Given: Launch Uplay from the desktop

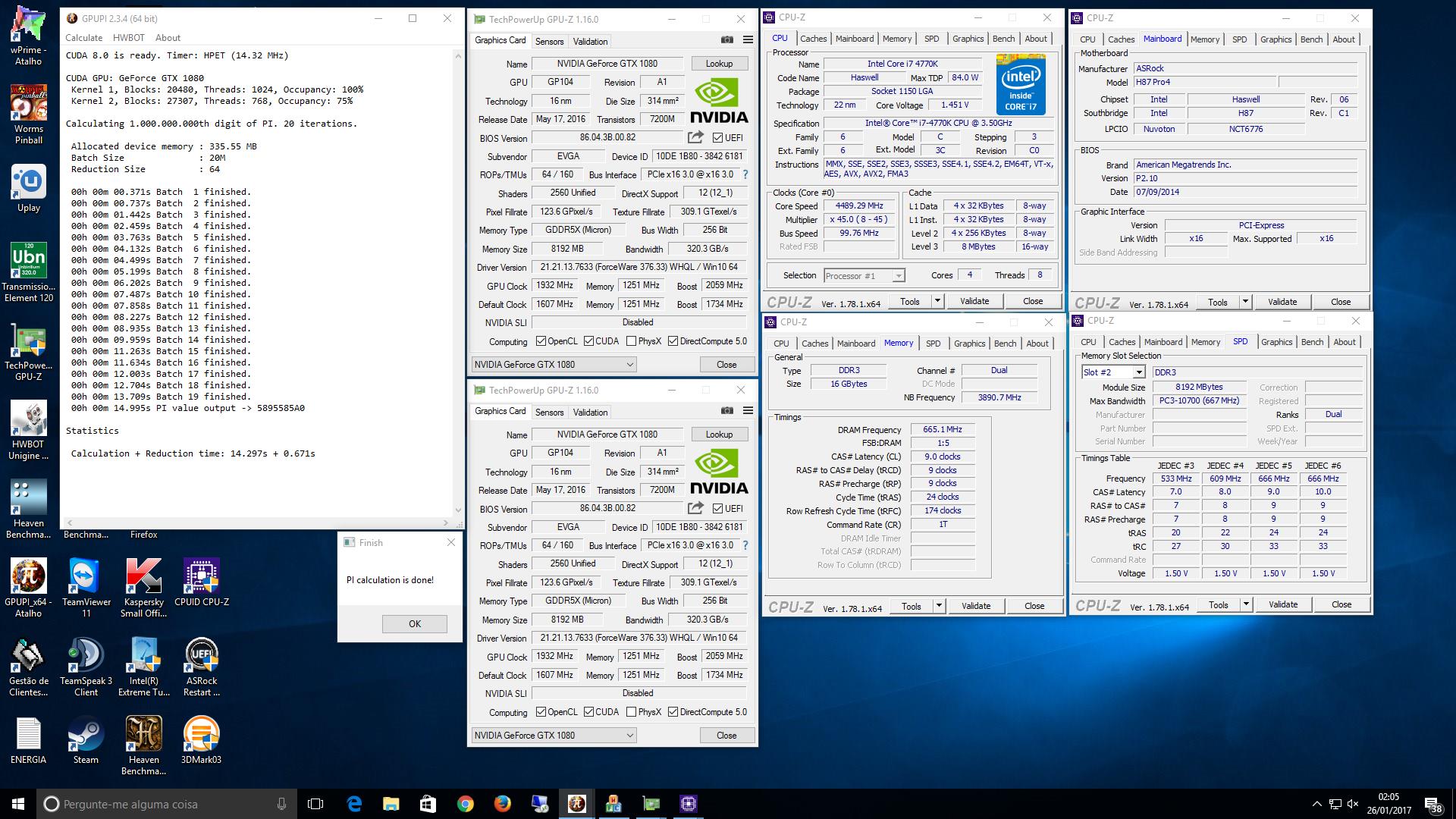Looking at the screenshot, I should click(x=28, y=189).
